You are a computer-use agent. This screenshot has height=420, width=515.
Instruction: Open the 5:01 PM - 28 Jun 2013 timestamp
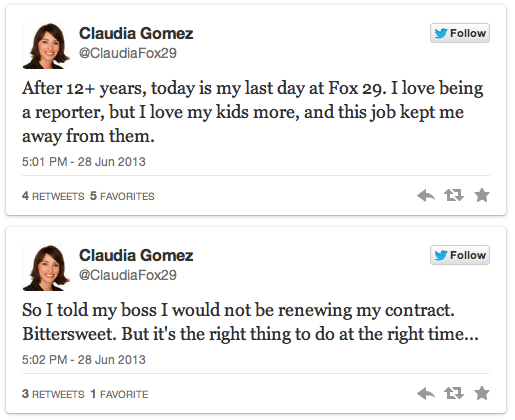pyautogui.click(x=84, y=162)
